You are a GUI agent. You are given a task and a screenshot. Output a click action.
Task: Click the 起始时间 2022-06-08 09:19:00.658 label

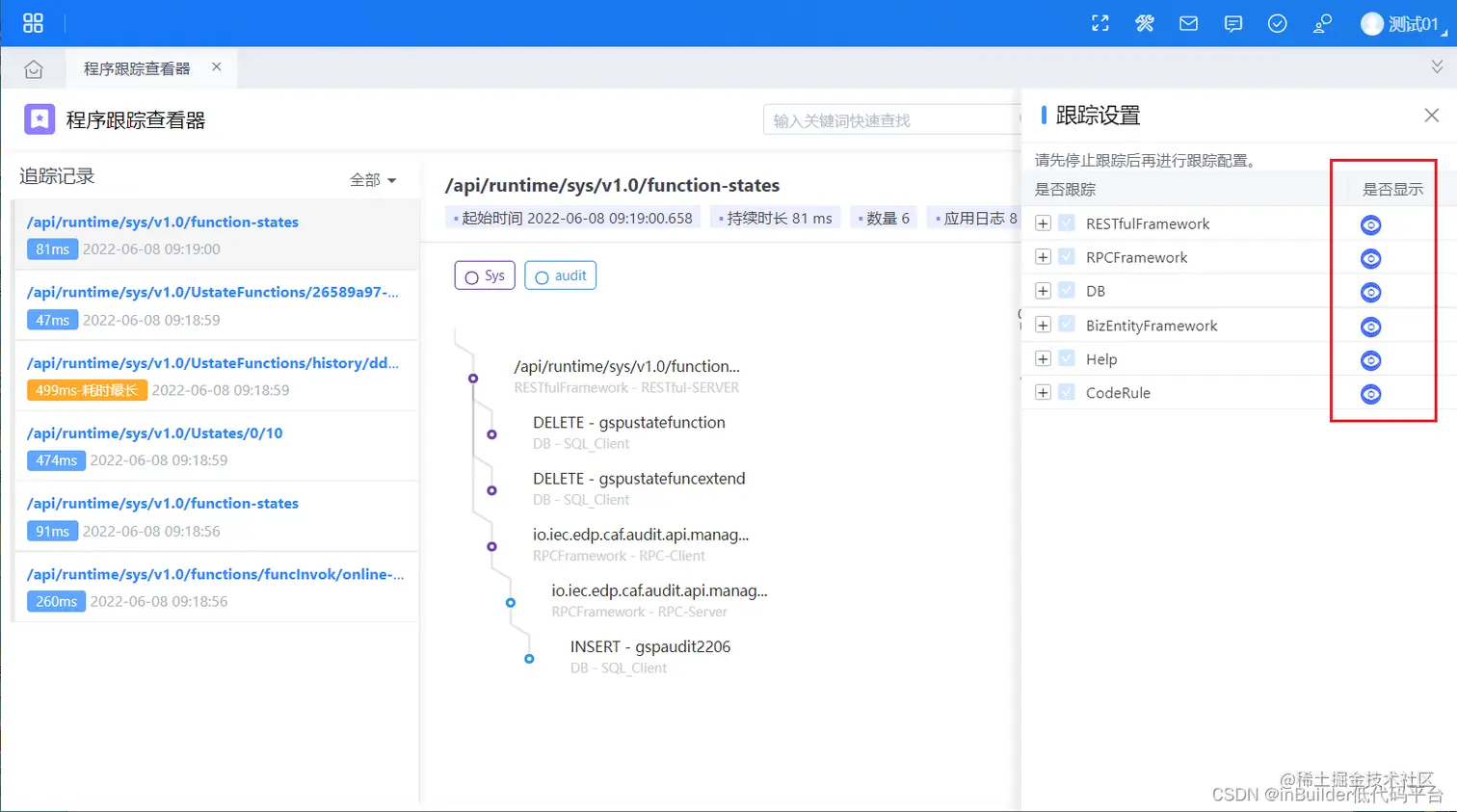point(573,218)
